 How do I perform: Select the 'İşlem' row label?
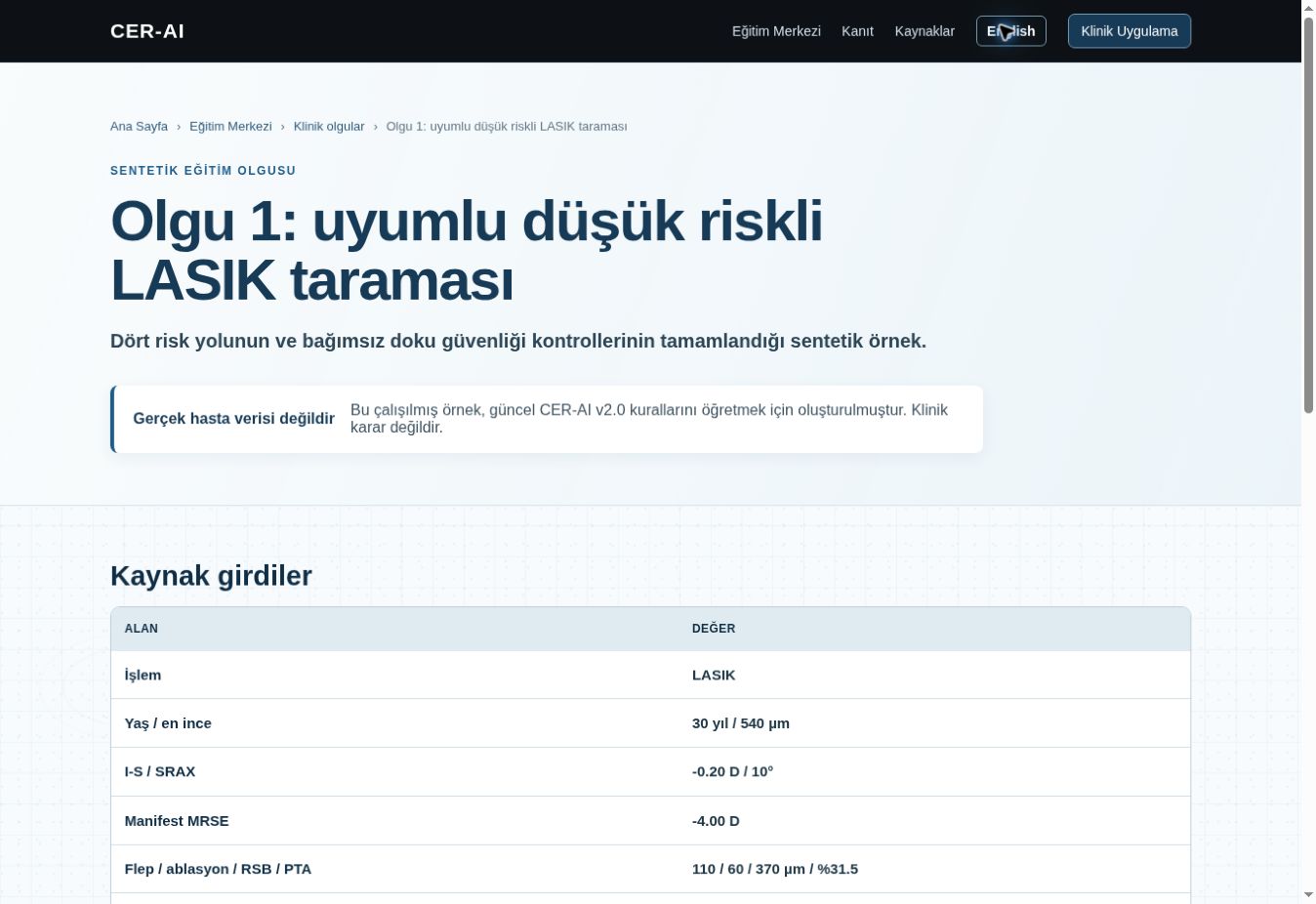pos(143,675)
